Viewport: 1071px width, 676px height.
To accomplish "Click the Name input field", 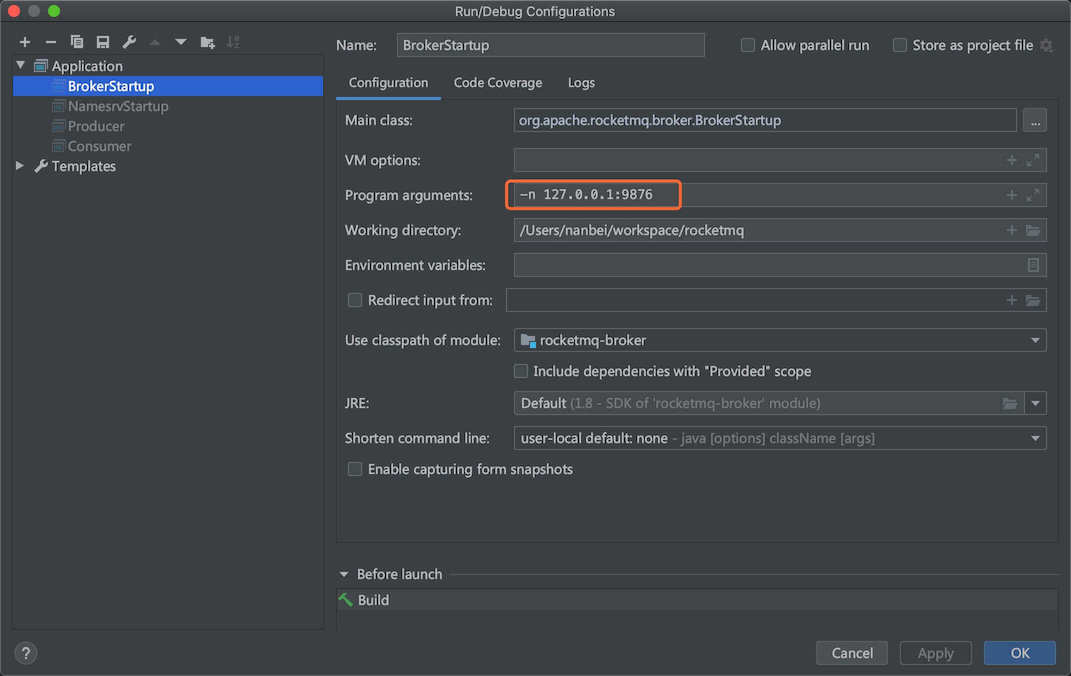I will point(551,45).
